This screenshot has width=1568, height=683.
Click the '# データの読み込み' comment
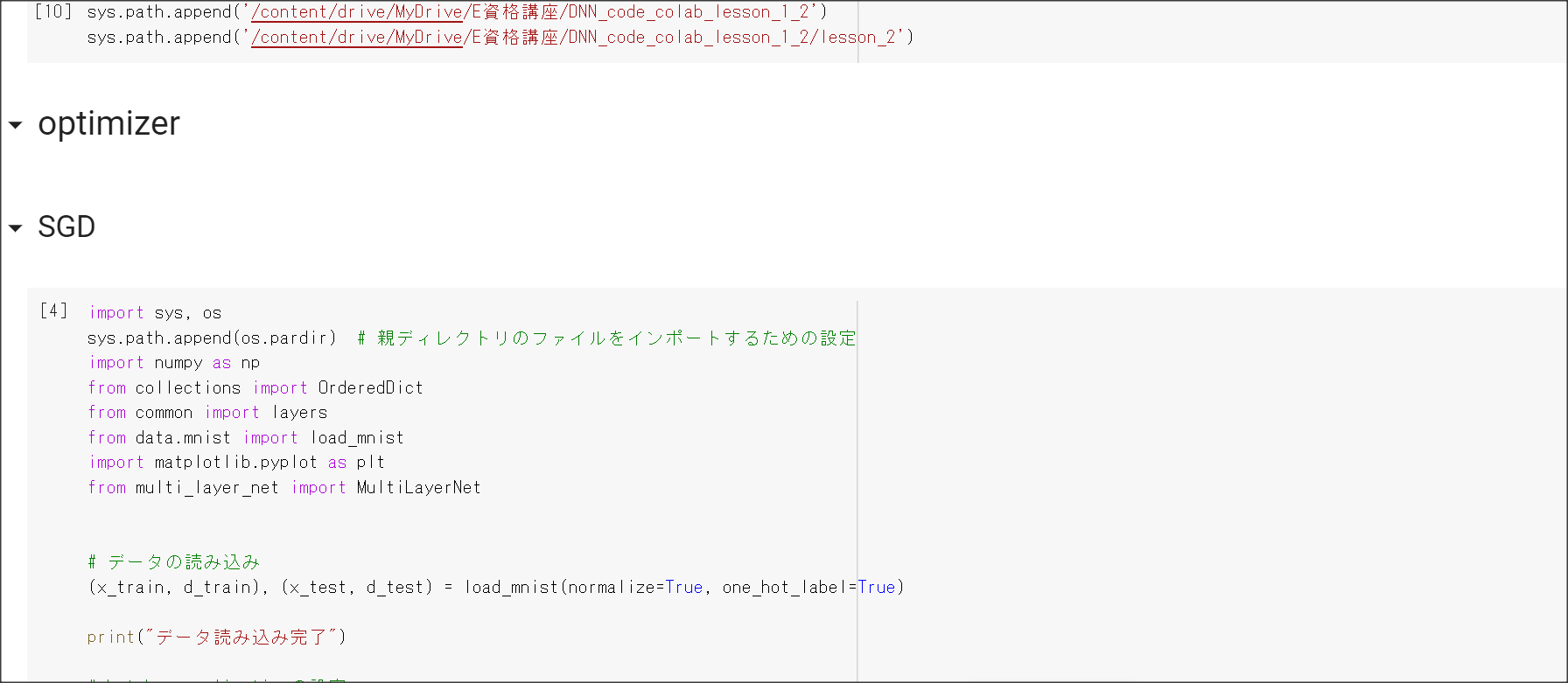(x=174, y=562)
